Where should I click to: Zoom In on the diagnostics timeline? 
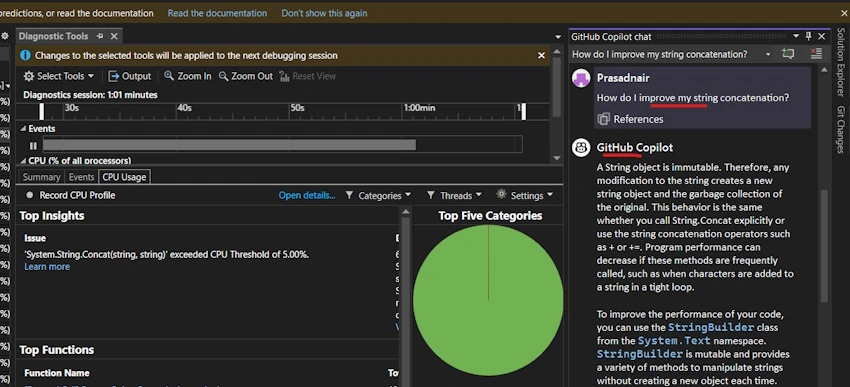coord(188,76)
